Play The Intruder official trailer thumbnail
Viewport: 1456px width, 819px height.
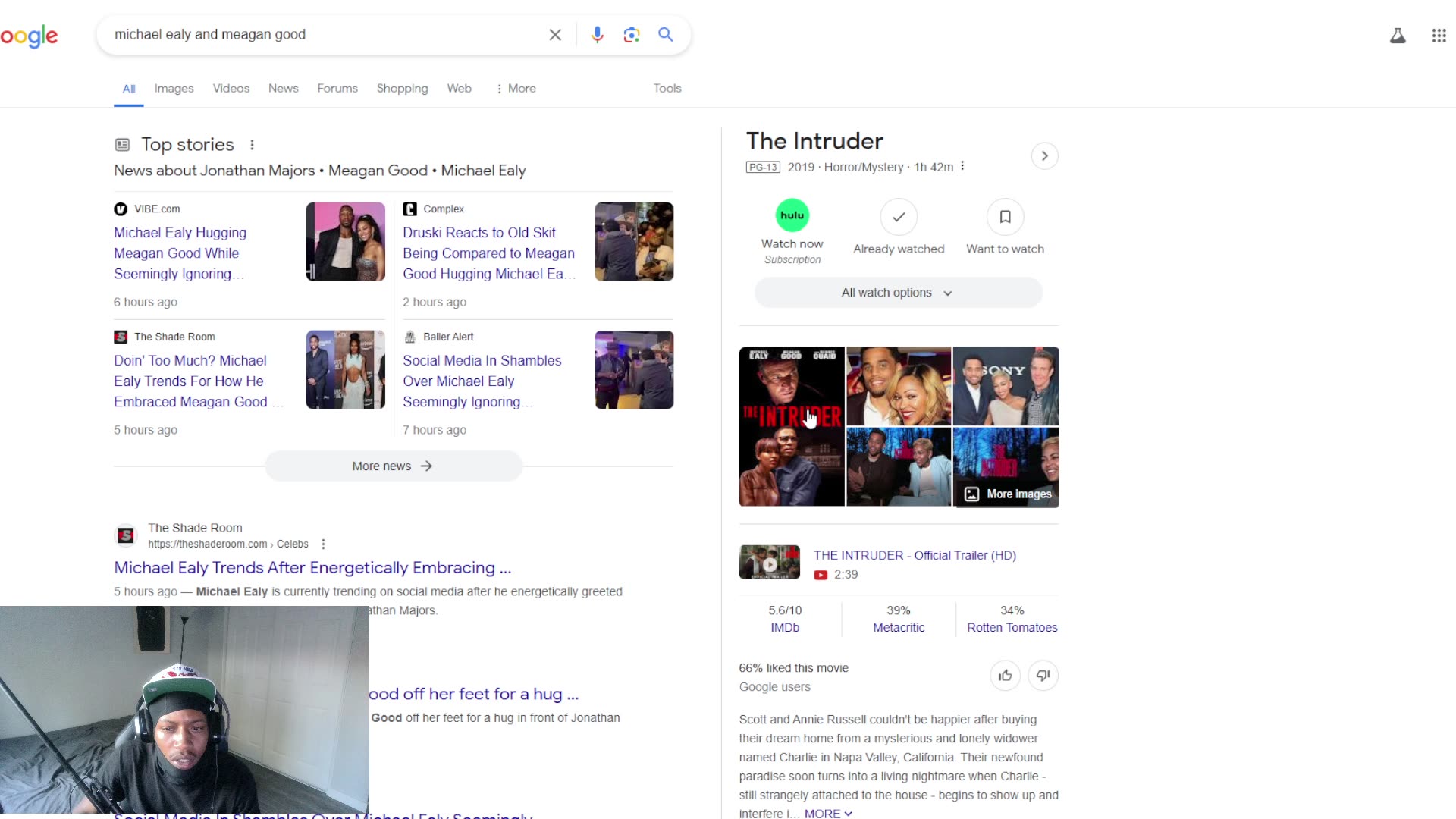point(769,563)
